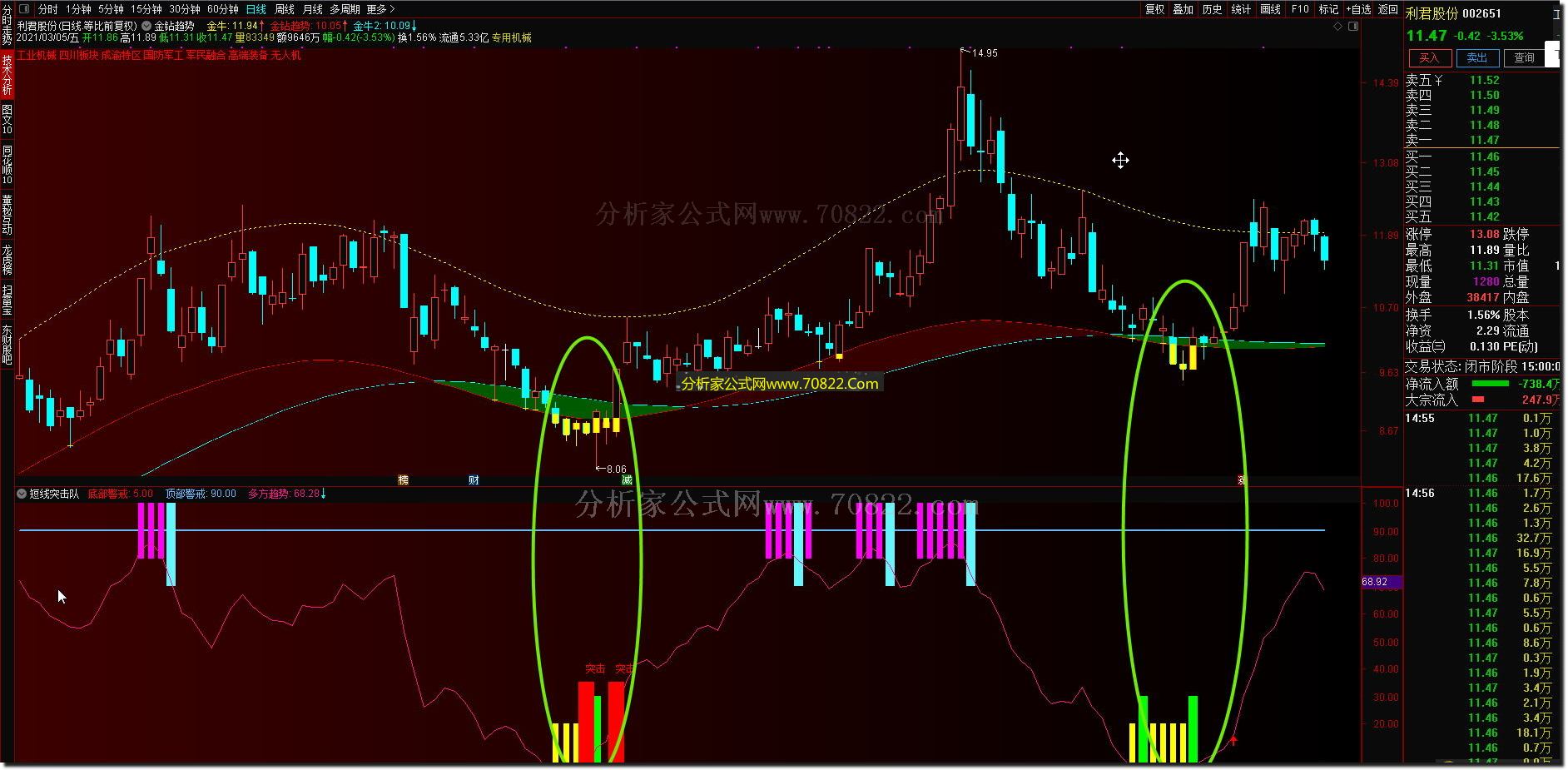Open the 董秘互动 left sidebar tab
The width and height of the screenshot is (1568, 770).
click(7, 215)
